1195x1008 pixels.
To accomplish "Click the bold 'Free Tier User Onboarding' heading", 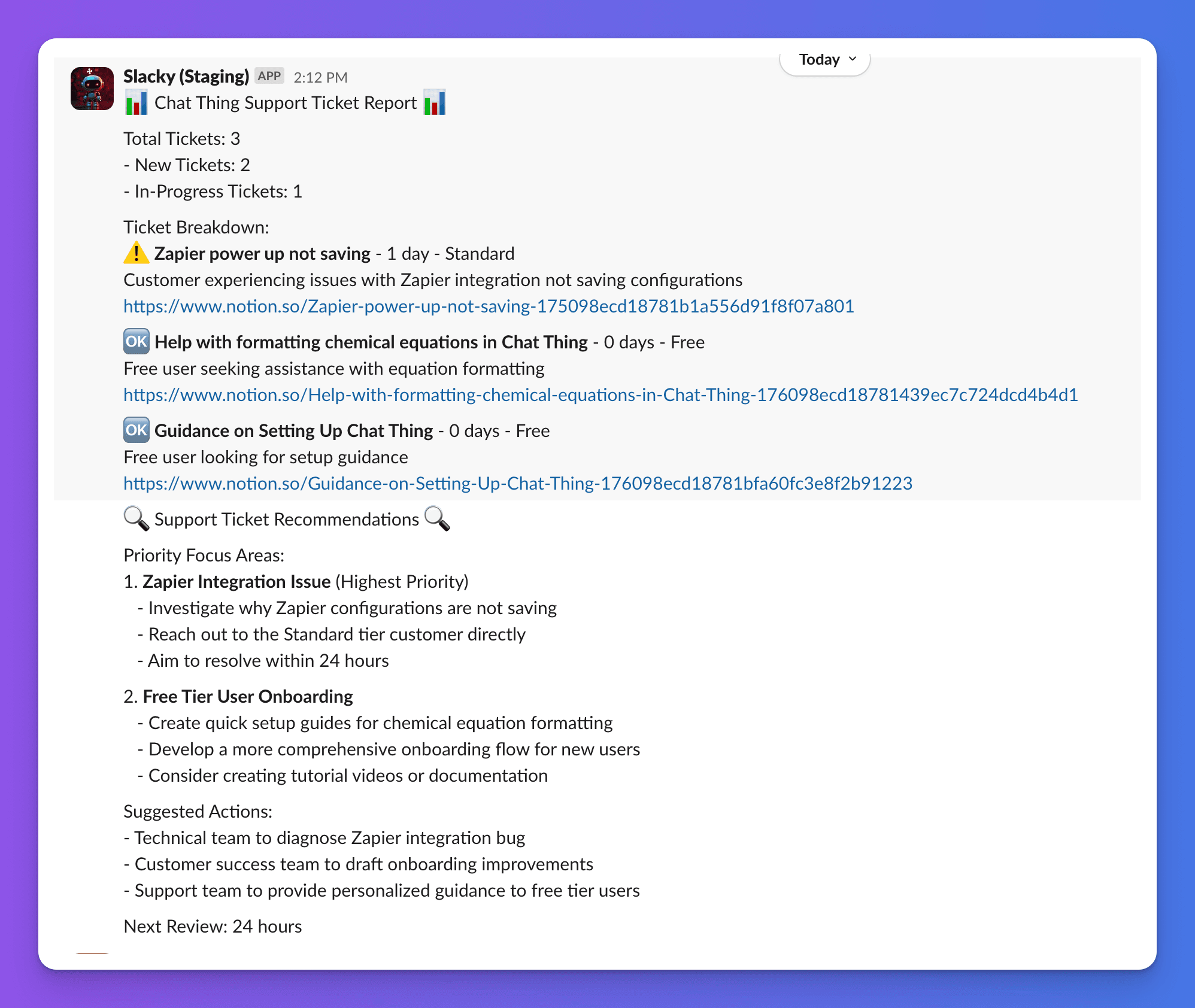I will click(248, 697).
